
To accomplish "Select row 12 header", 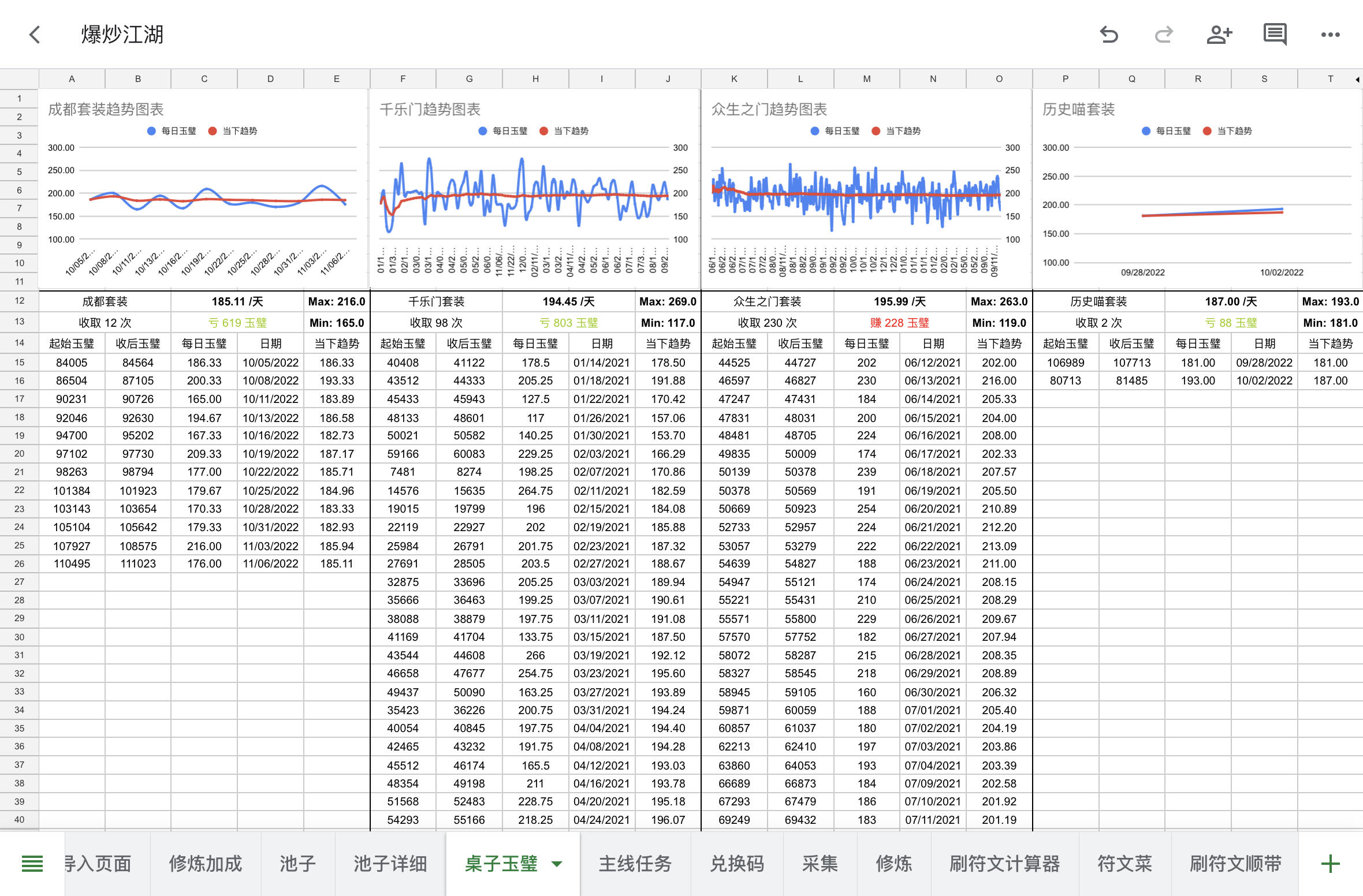I will pos(20,301).
